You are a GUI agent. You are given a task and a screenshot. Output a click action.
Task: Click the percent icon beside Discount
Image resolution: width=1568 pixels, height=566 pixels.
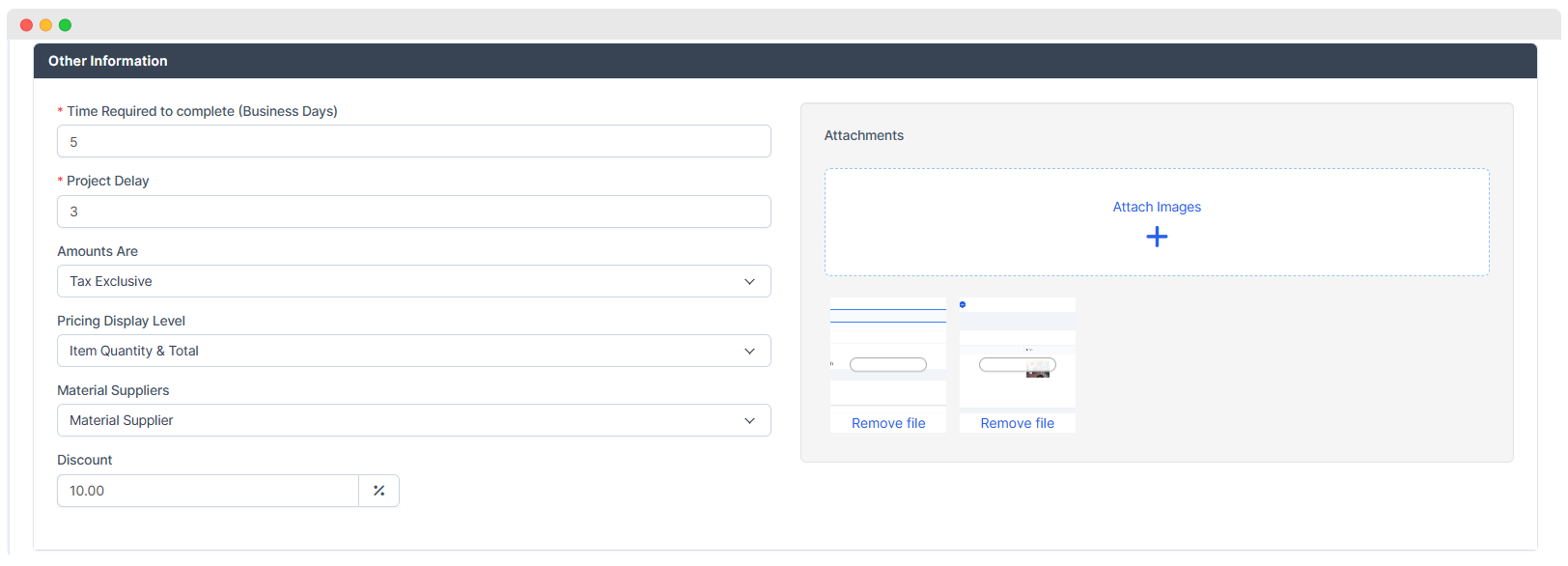click(x=378, y=491)
